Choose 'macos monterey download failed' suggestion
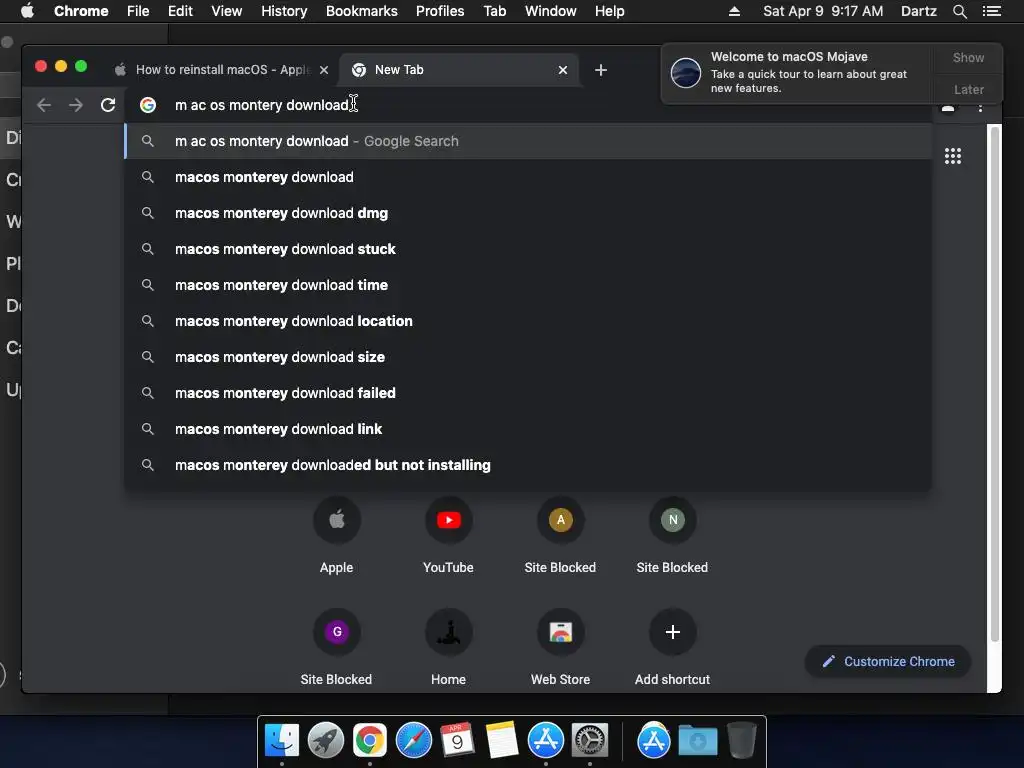This screenshot has height=768, width=1024. pyautogui.click(x=528, y=392)
